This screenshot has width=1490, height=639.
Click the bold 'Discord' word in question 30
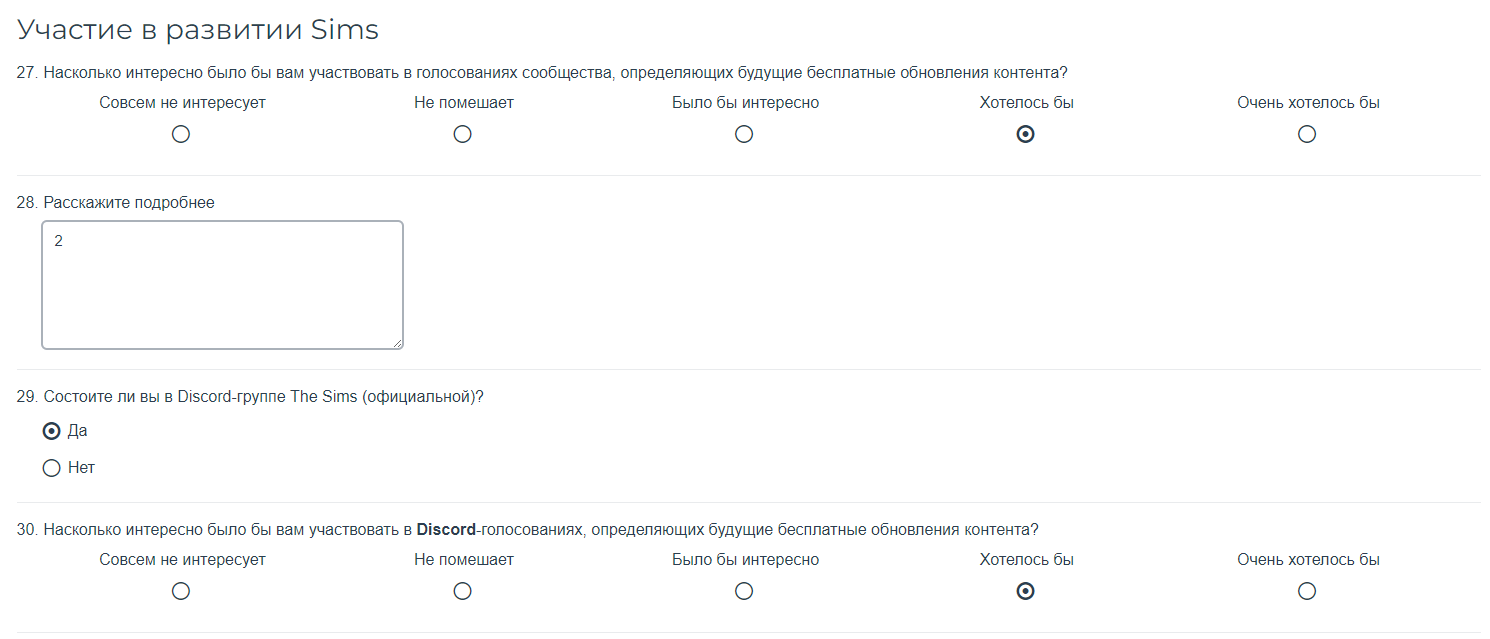coord(446,530)
